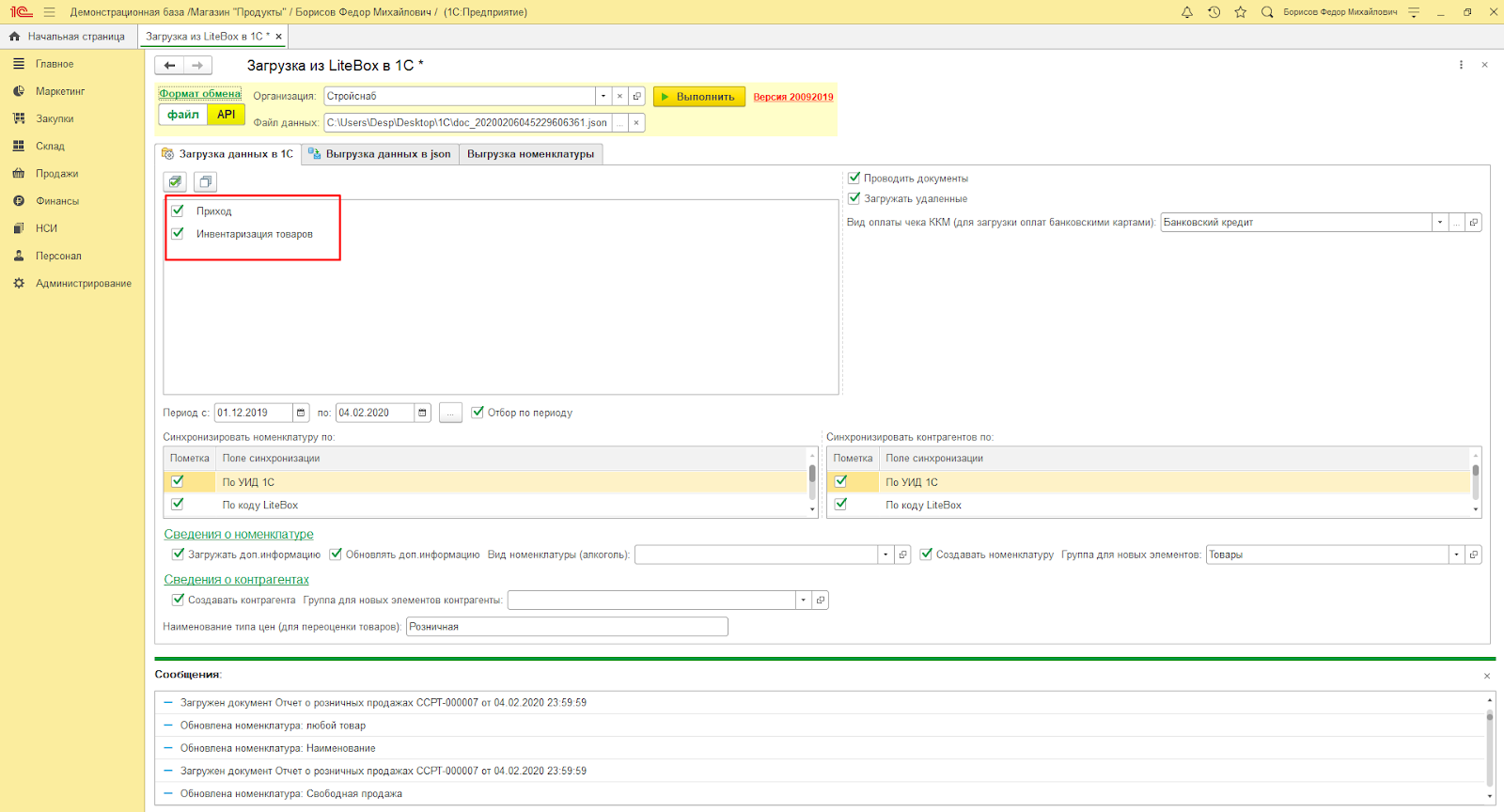Screen dimensions: 1504x812
Task: Disable Загружать удаленные option
Action: pyautogui.click(x=854, y=198)
